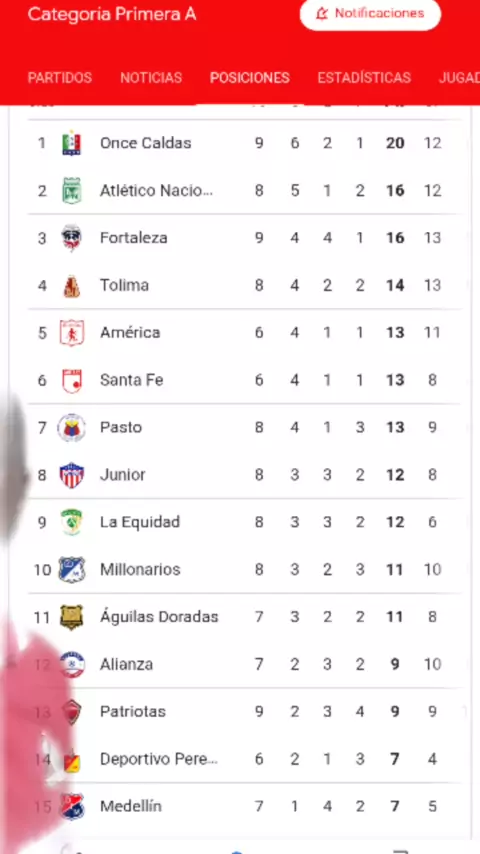Image resolution: width=480 pixels, height=854 pixels.
Task: Click the Águilas Doradas gold crest
Action: pyautogui.click(x=71, y=617)
